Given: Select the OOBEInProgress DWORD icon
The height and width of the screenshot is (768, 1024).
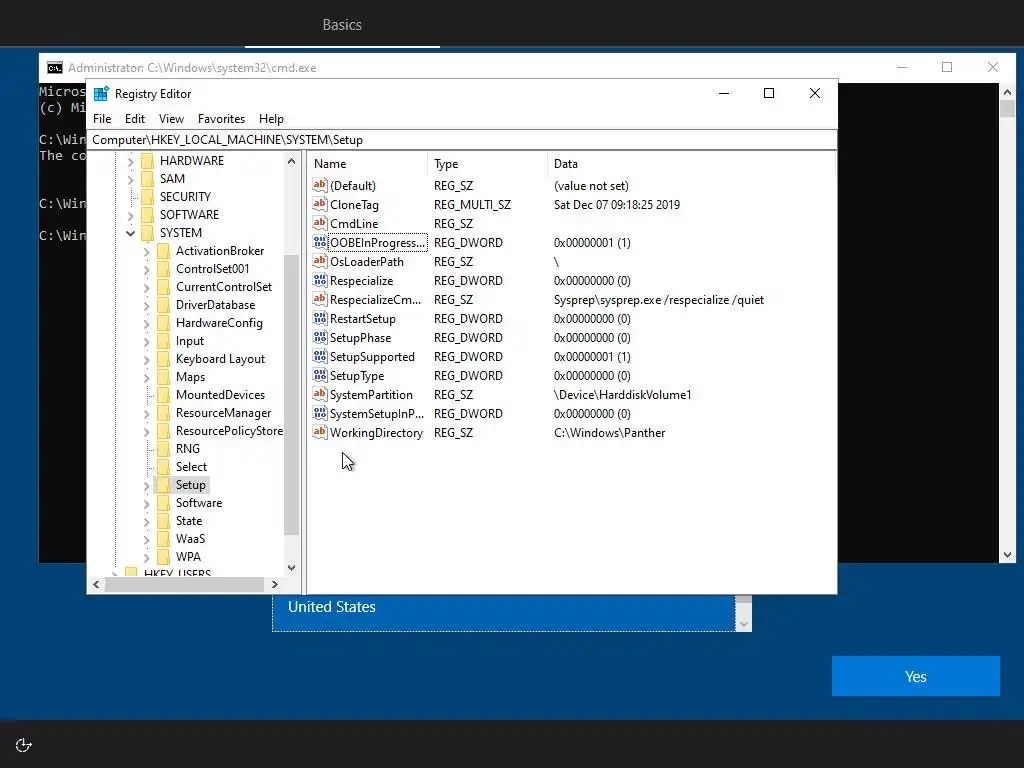Looking at the screenshot, I should point(319,242).
